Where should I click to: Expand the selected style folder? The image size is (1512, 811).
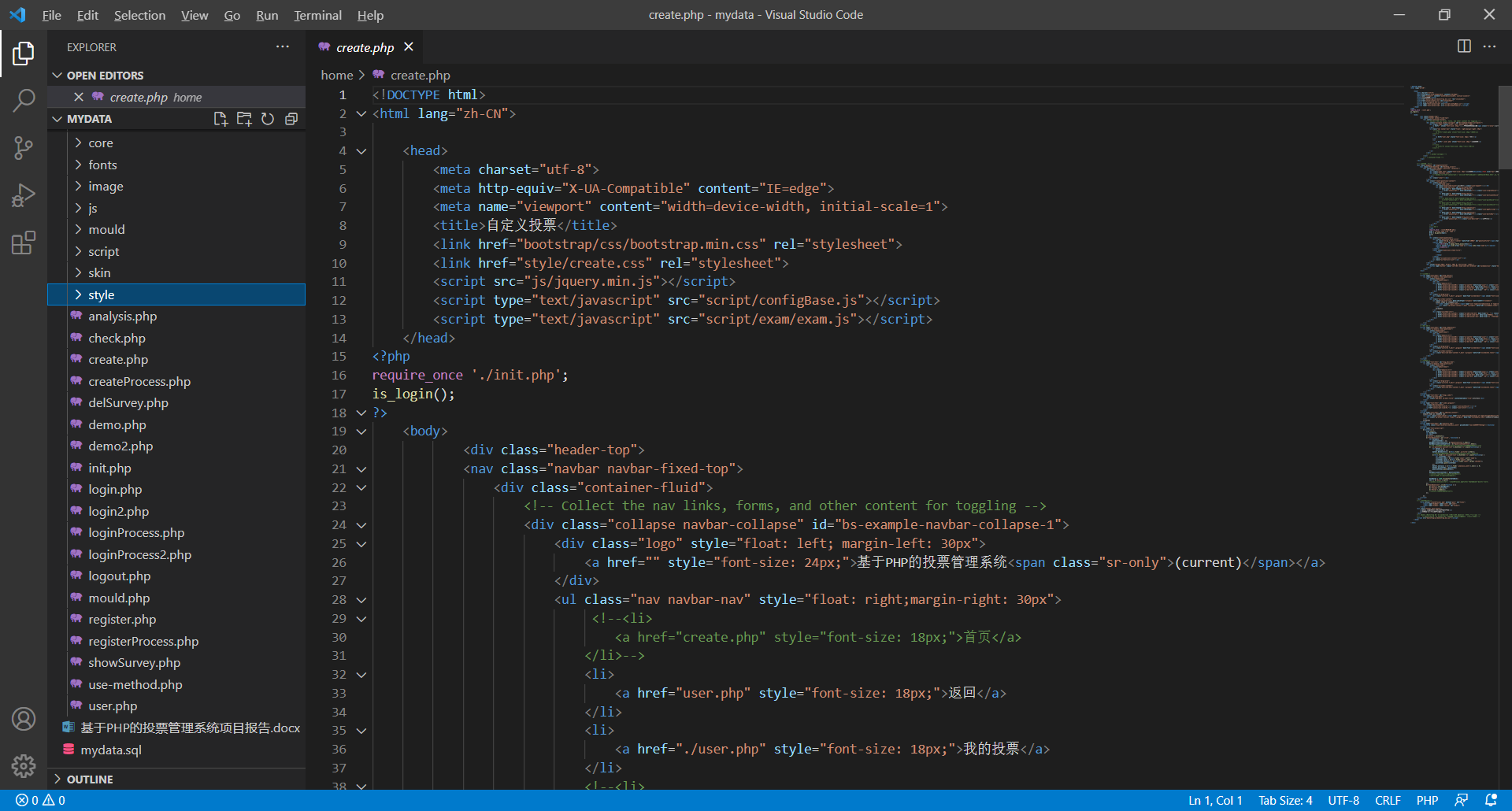pyautogui.click(x=79, y=294)
